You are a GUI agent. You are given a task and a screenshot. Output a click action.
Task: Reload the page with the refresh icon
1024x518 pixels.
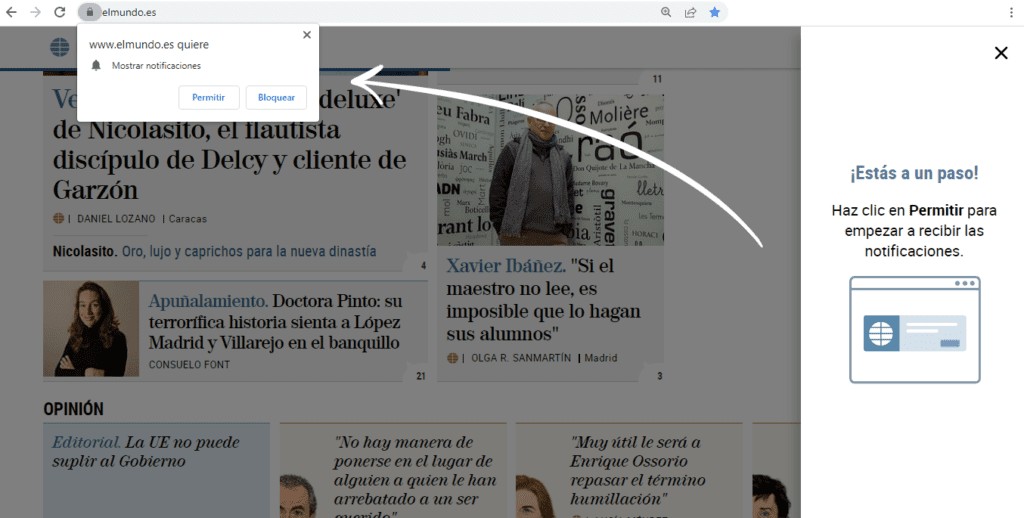pyautogui.click(x=59, y=12)
